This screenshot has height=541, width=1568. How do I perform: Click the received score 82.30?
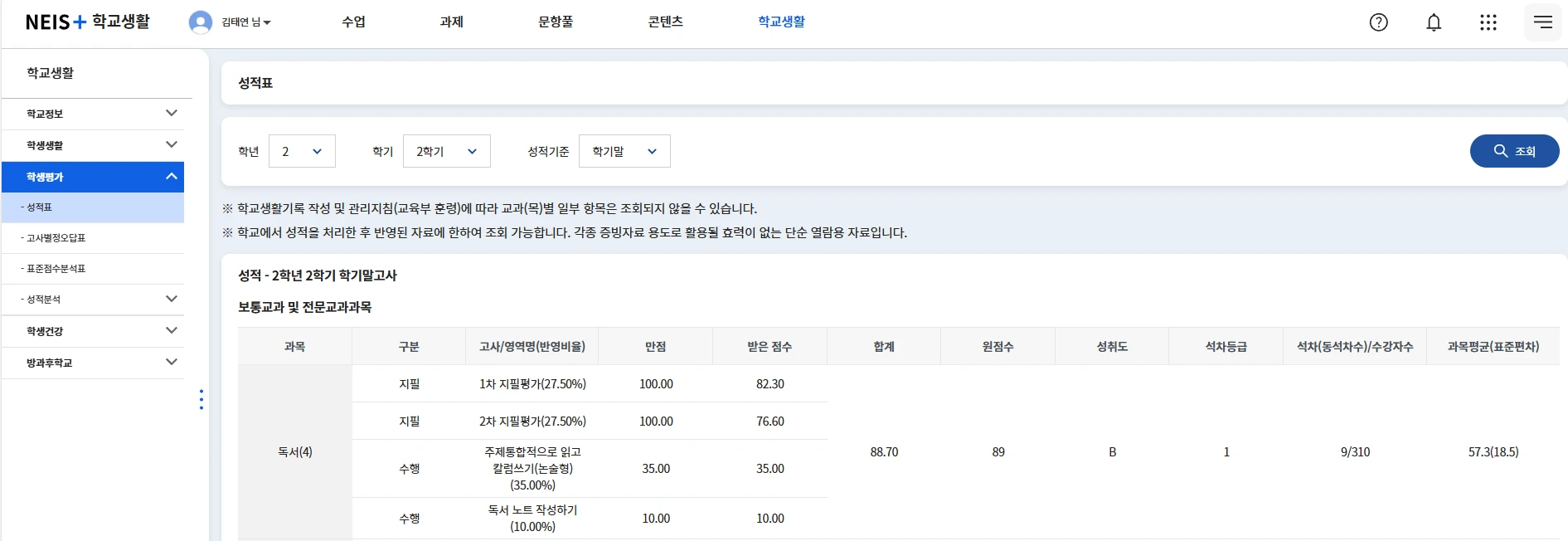tap(769, 384)
